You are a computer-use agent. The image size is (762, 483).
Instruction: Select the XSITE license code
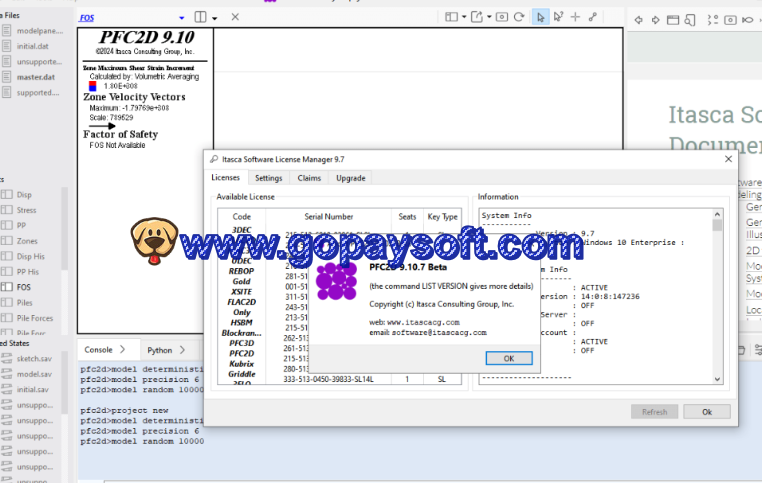[242, 292]
